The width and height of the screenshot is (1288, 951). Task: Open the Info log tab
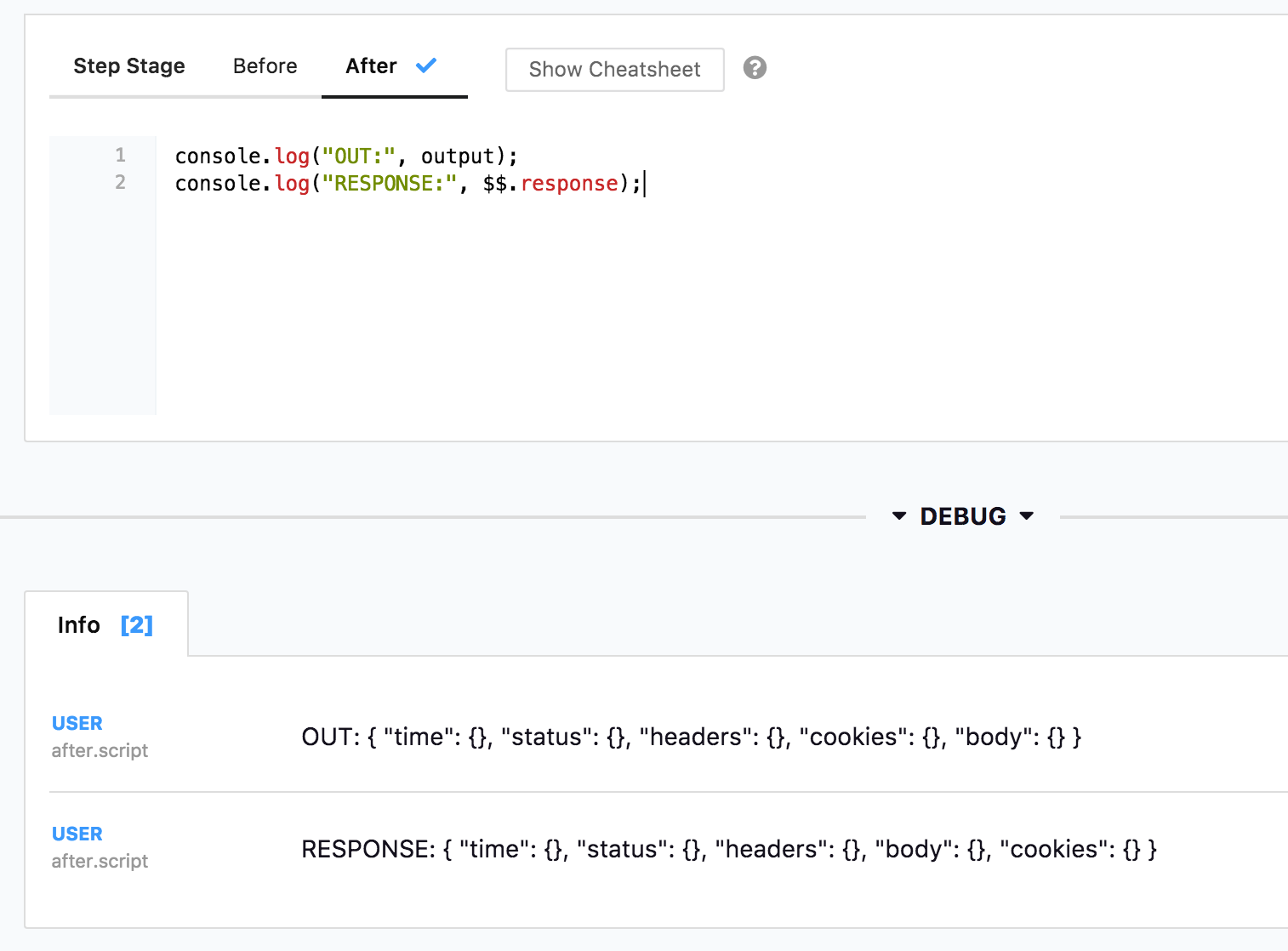pyautogui.click(x=78, y=624)
